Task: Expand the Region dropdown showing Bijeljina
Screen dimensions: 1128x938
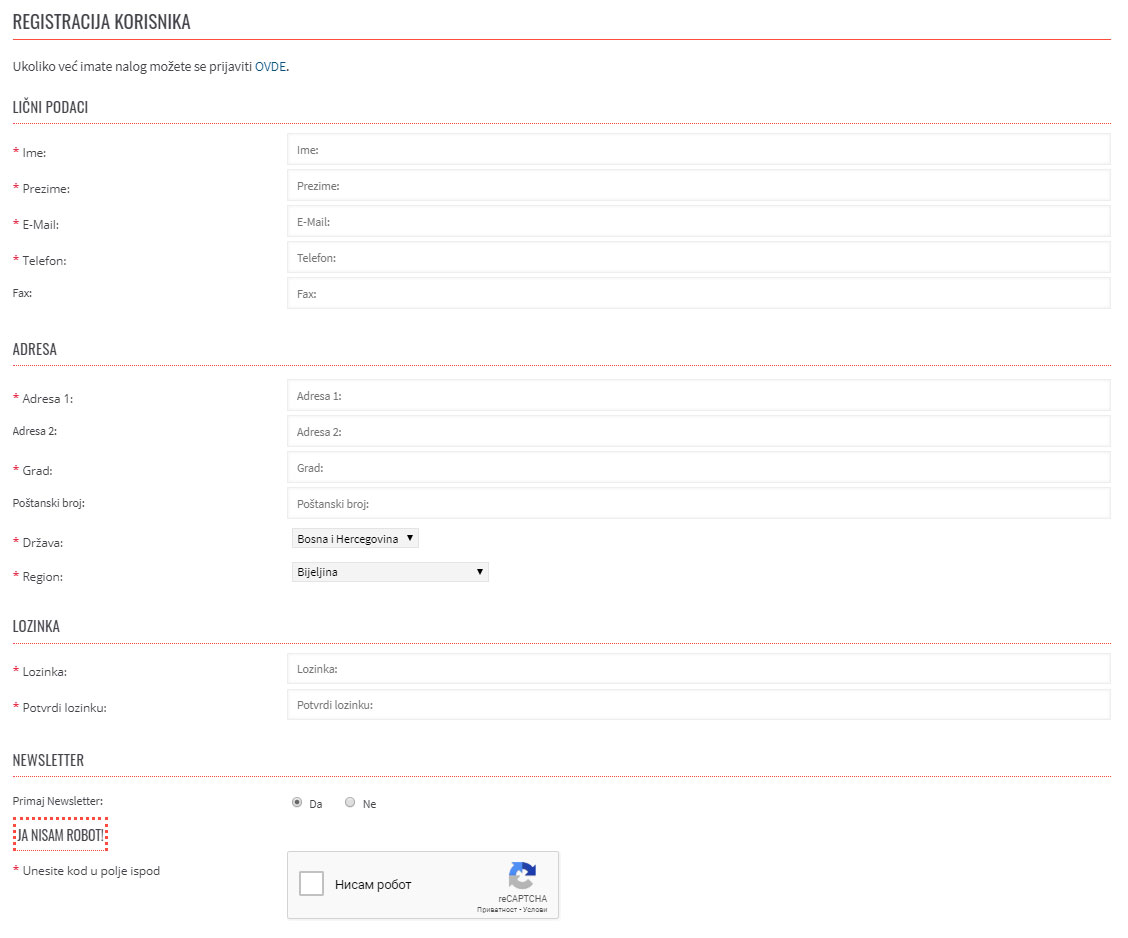Action: click(390, 572)
